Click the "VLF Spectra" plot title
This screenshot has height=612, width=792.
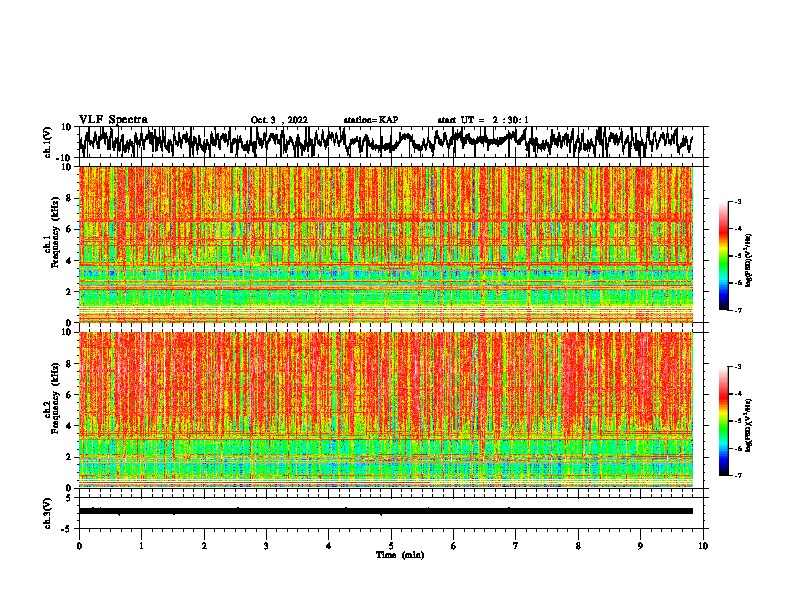tap(113, 119)
